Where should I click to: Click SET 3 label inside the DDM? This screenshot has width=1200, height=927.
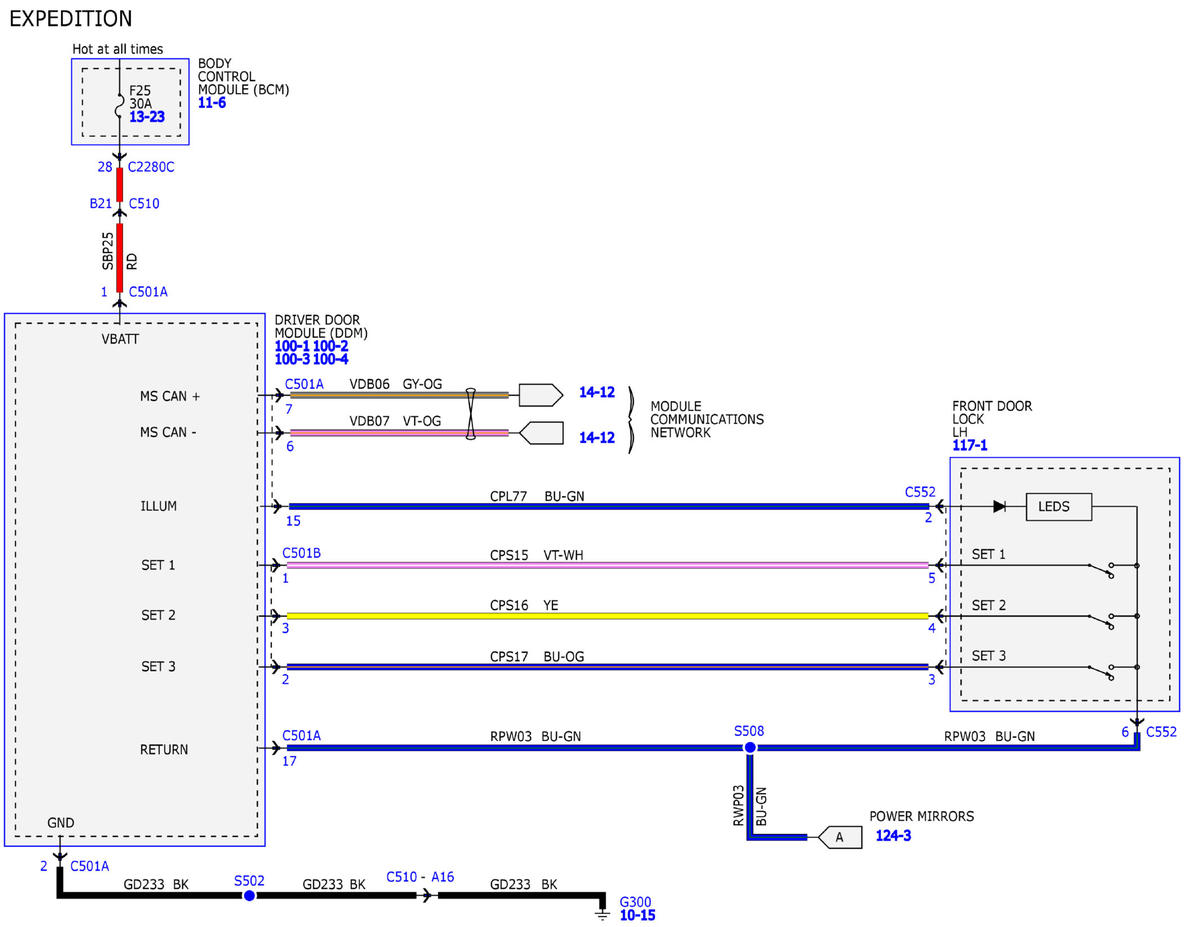coord(158,666)
